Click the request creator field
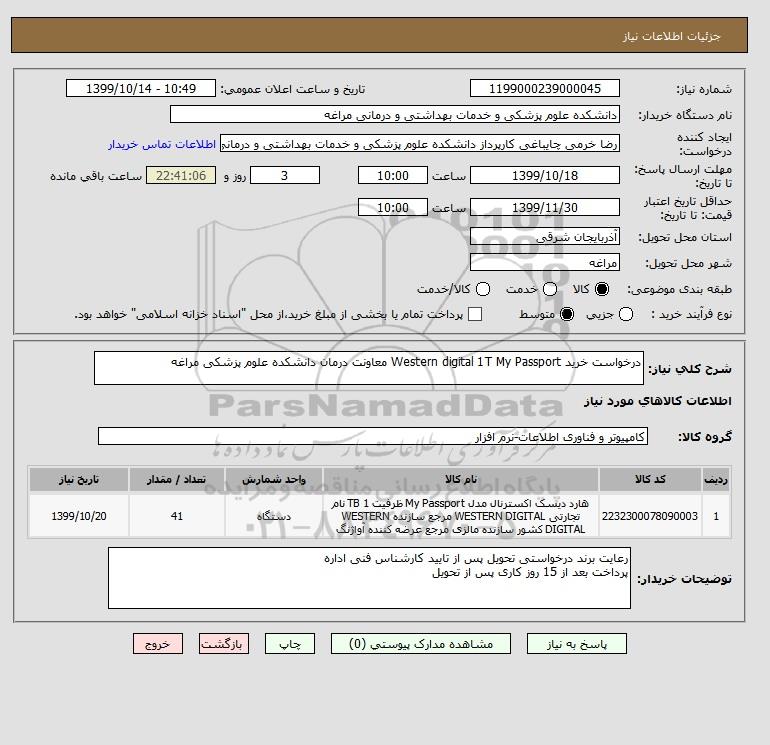 pyautogui.click(x=420, y=144)
